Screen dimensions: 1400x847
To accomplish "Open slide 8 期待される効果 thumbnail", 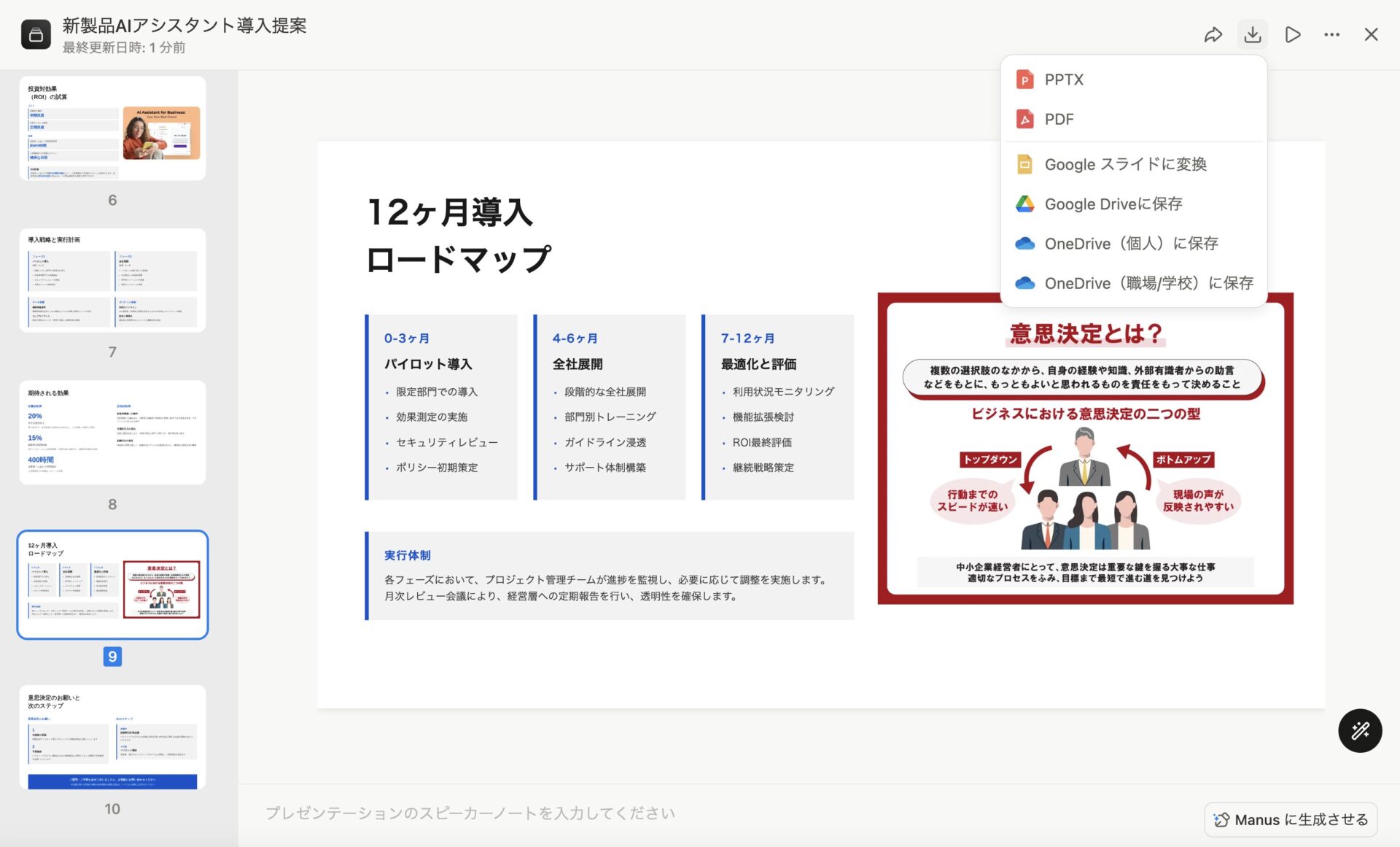I will tap(112, 432).
